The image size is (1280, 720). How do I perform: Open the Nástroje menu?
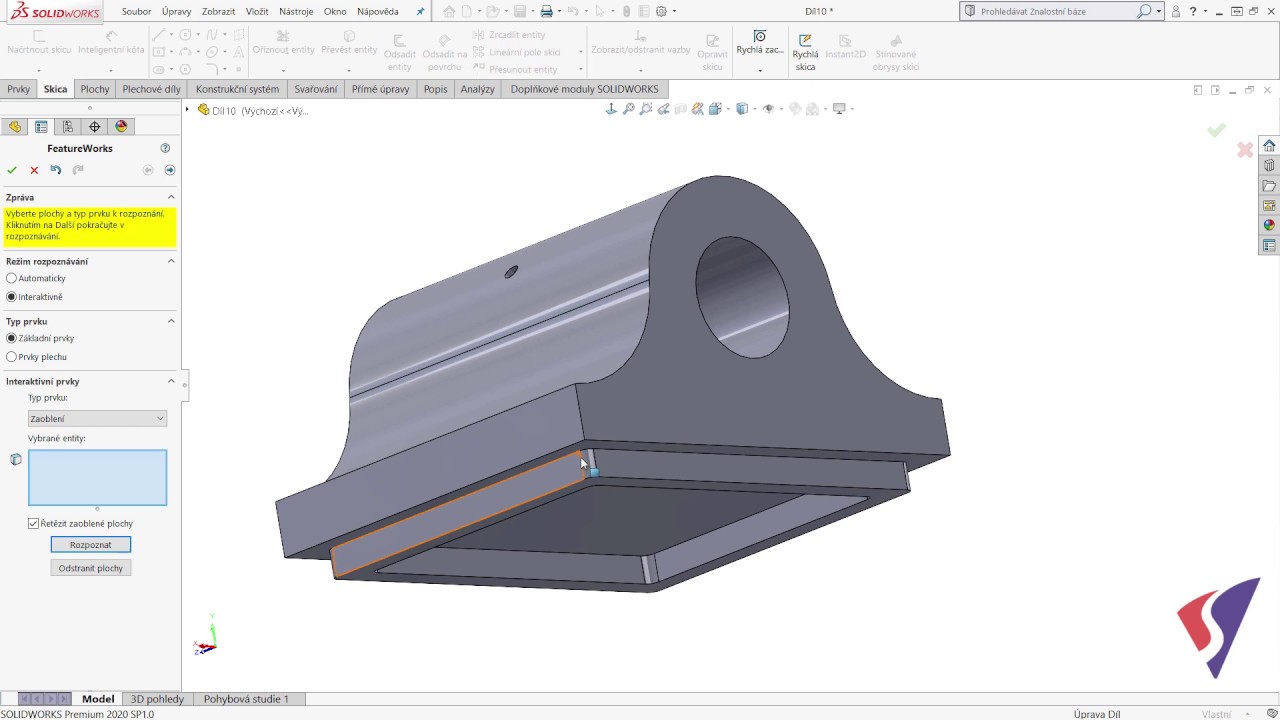click(296, 11)
